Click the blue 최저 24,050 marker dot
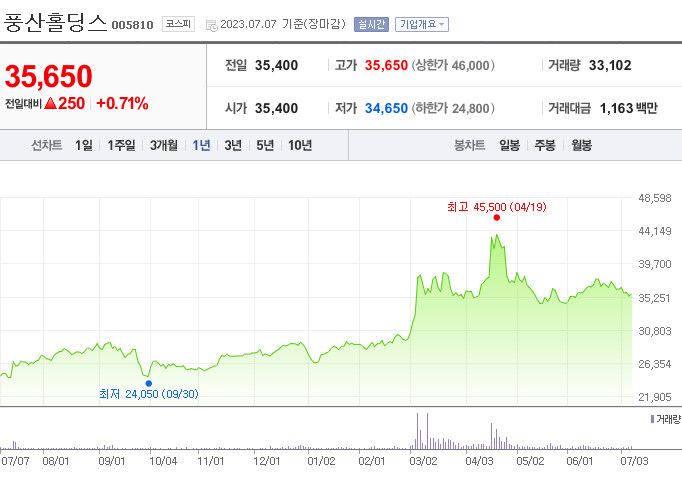Screen dimensions: 682x478 tap(149, 383)
